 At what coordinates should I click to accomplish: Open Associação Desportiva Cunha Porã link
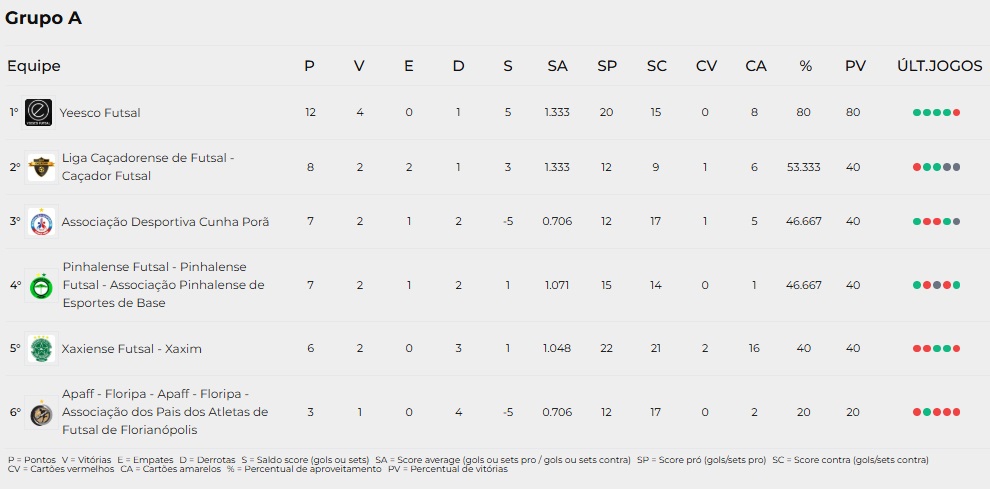coord(165,222)
